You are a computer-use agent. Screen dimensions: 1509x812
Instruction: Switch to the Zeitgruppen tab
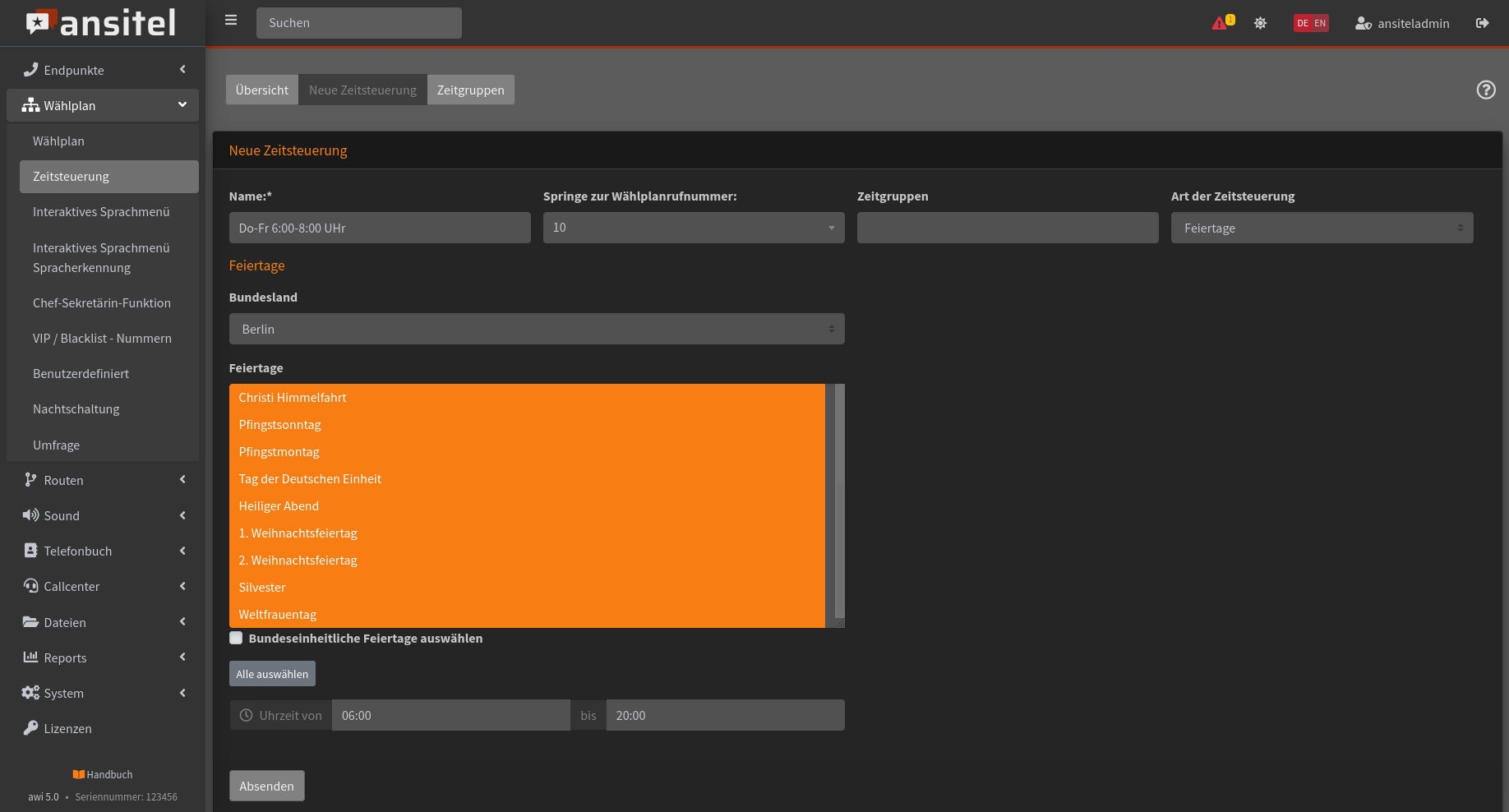click(x=470, y=90)
